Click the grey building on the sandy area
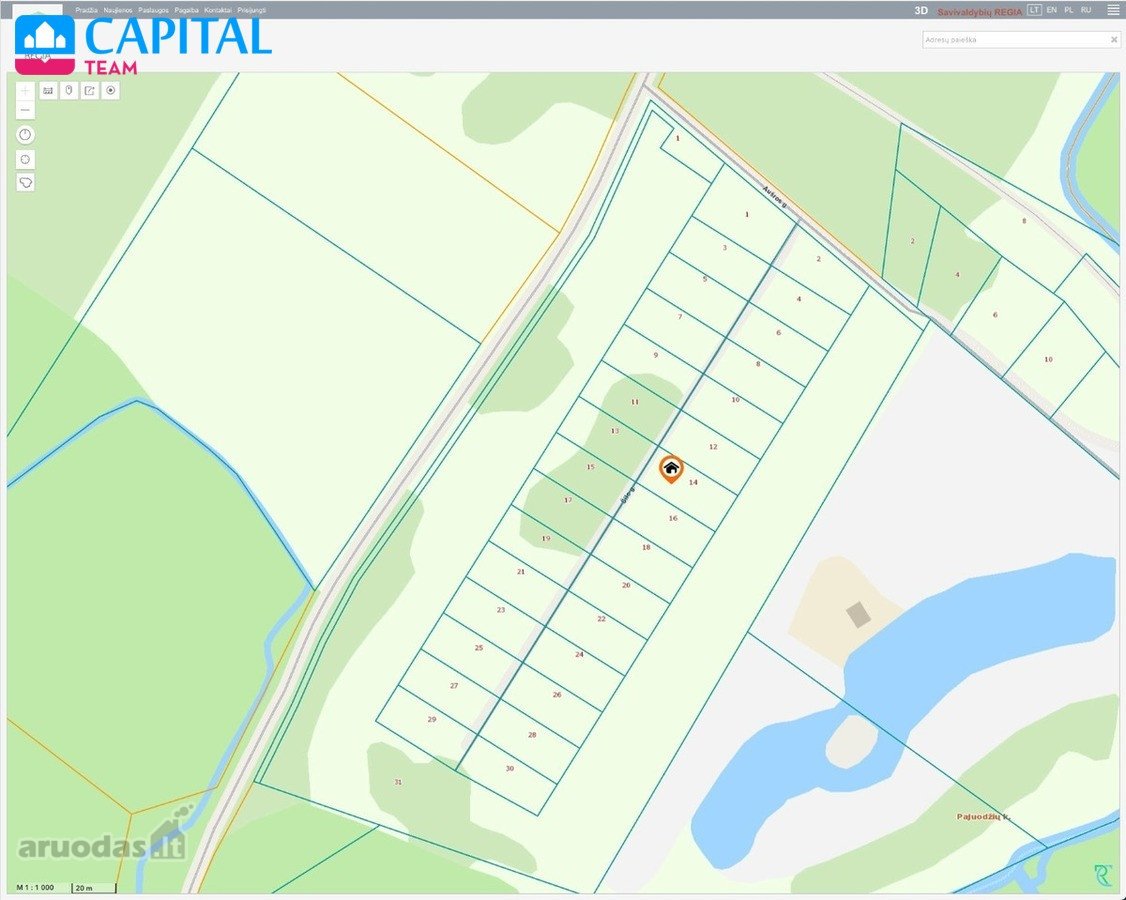Image resolution: width=1126 pixels, height=900 pixels. tap(858, 615)
